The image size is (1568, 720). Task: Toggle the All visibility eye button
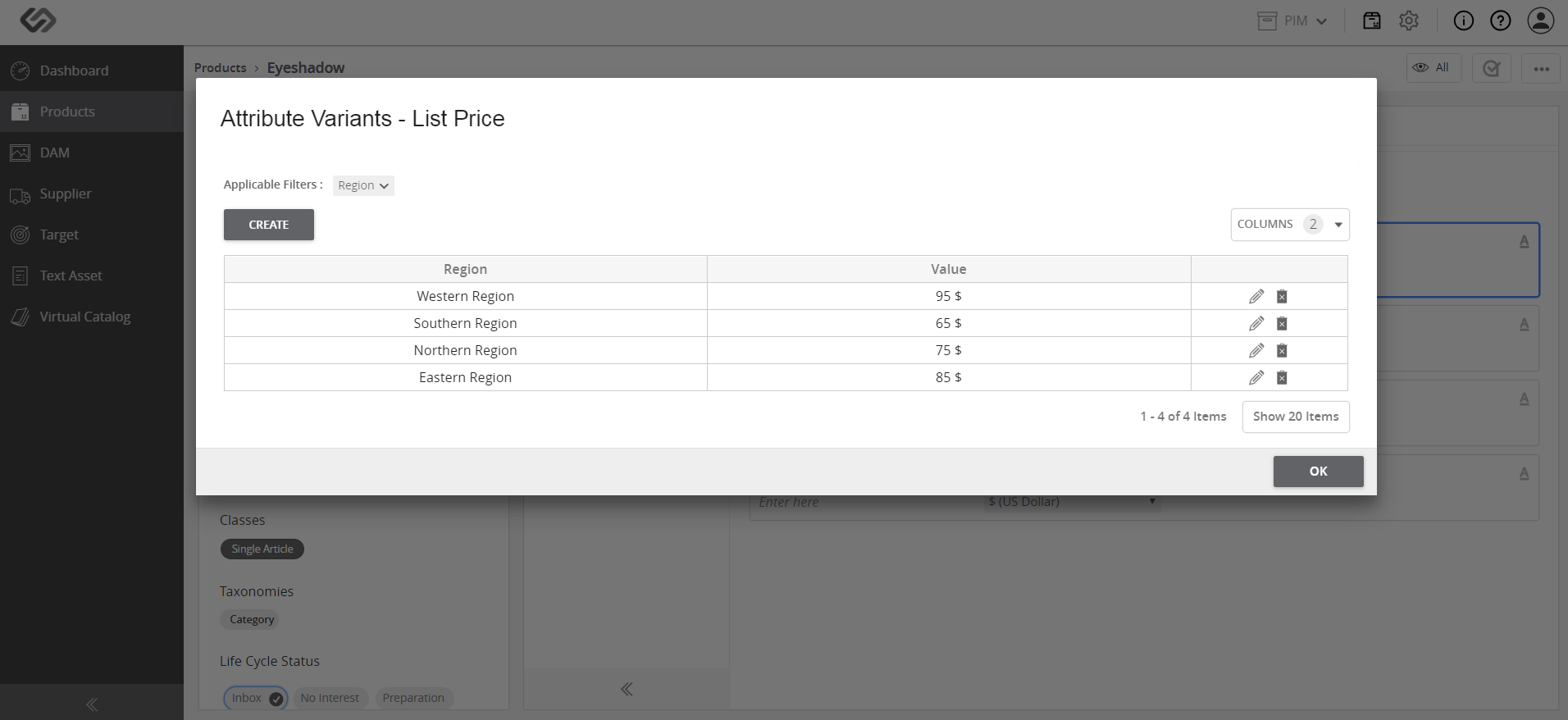(1434, 68)
